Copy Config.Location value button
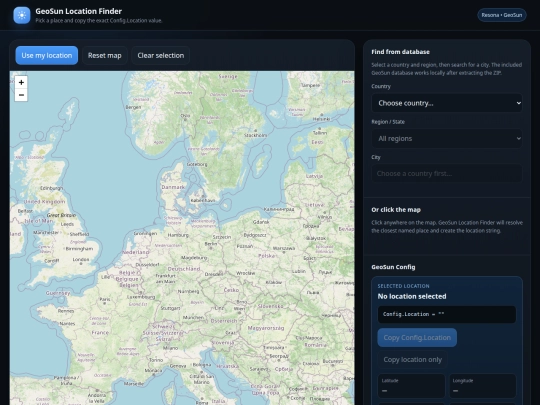The width and height of the screenshot is (540, 405). [417, 338]
